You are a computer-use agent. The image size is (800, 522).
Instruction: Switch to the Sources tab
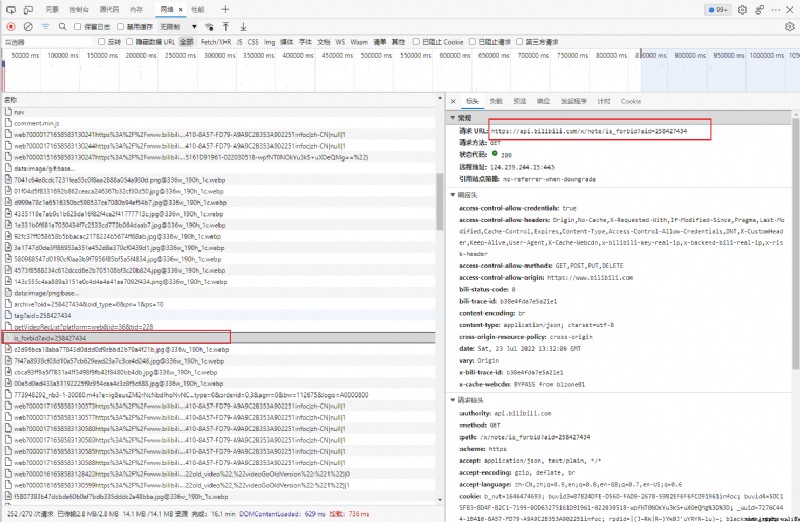pos(109,9)
